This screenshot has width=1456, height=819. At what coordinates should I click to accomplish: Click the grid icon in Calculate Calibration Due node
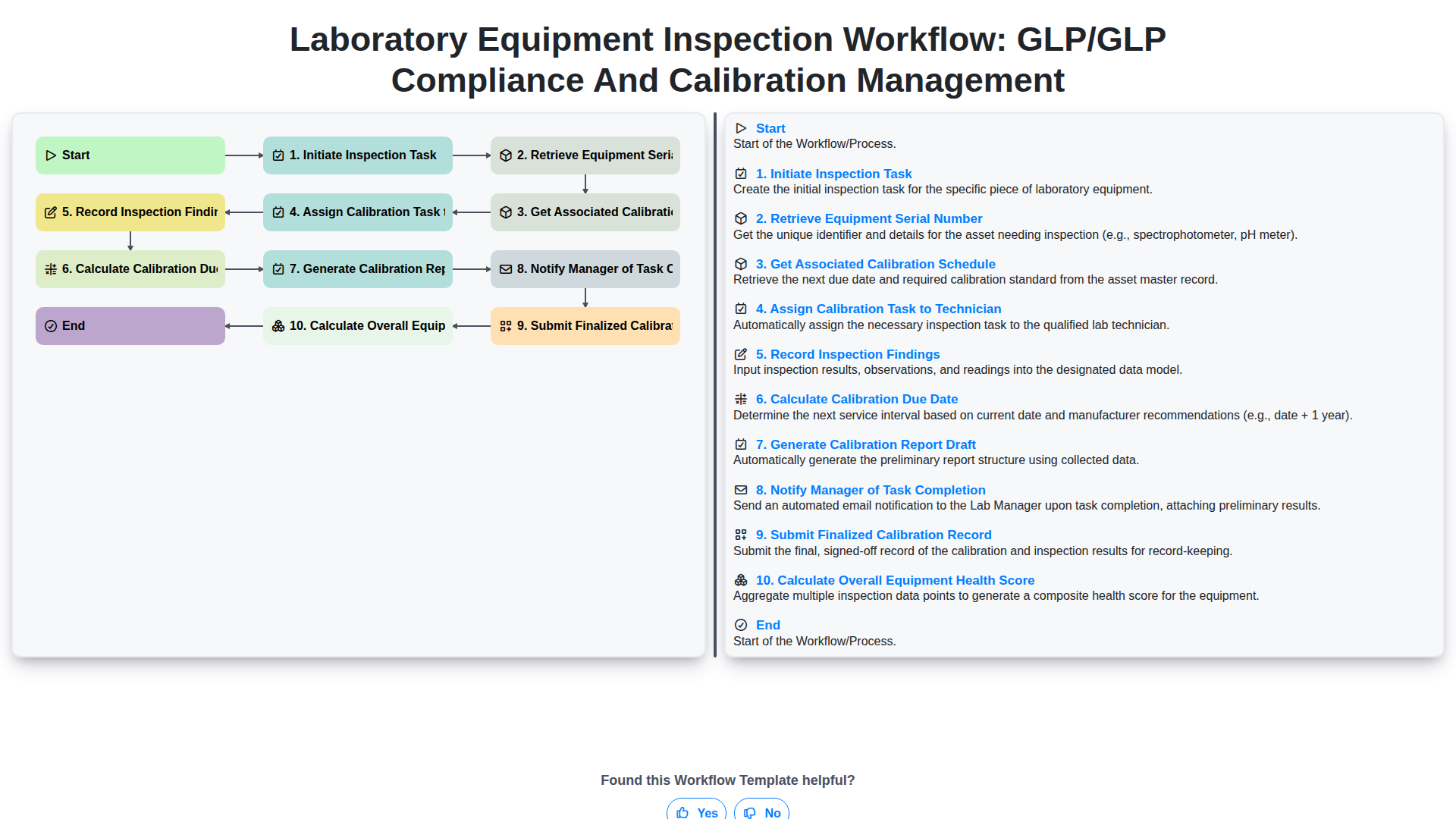pyautogui.click(x=51, y=269)
